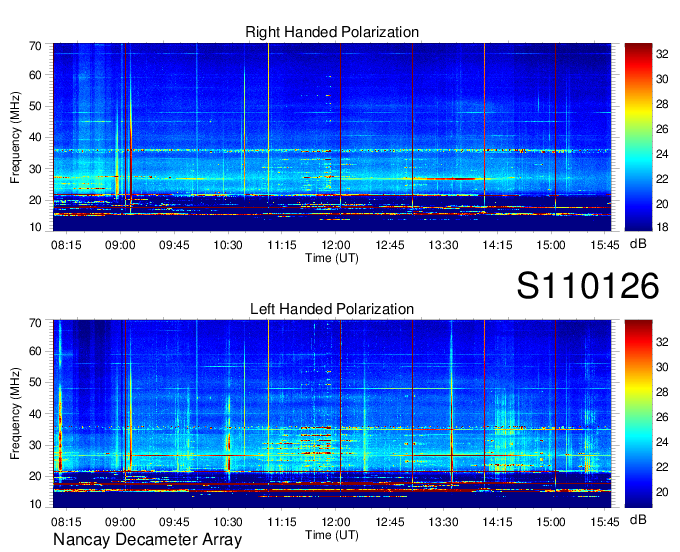Select the large "S110126" label
The width and height of the screenshot is (680, 552).
[x=588, y=286]
